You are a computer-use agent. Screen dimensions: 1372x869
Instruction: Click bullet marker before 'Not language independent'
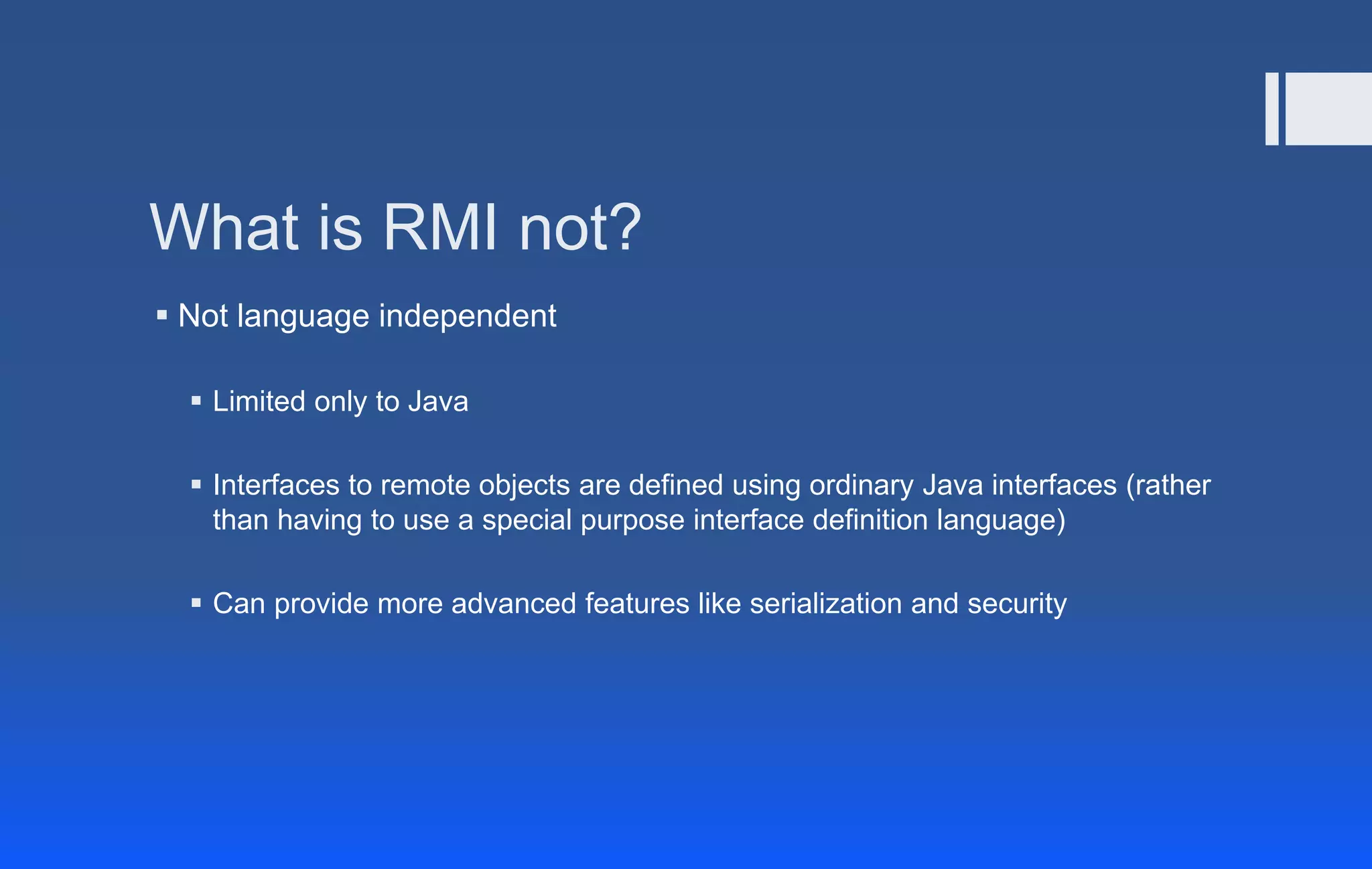(x=161, y=315)
